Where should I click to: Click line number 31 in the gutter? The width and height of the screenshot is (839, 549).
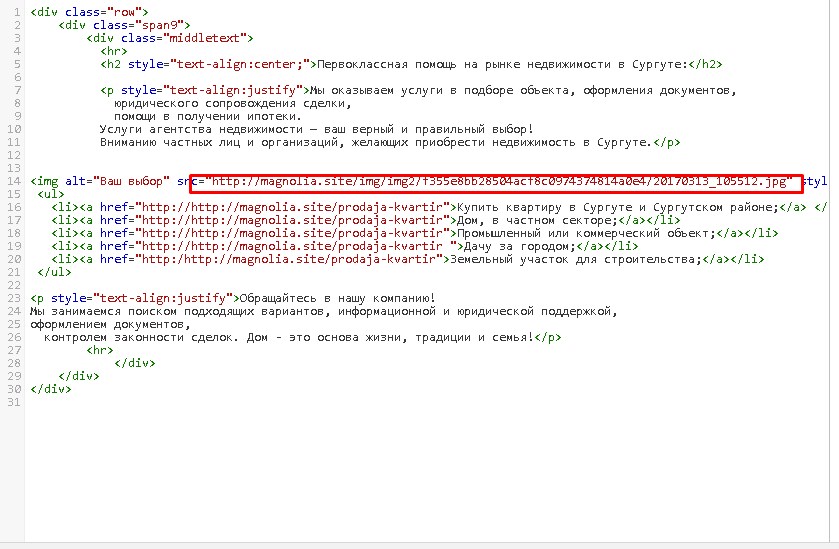point(12,402)
